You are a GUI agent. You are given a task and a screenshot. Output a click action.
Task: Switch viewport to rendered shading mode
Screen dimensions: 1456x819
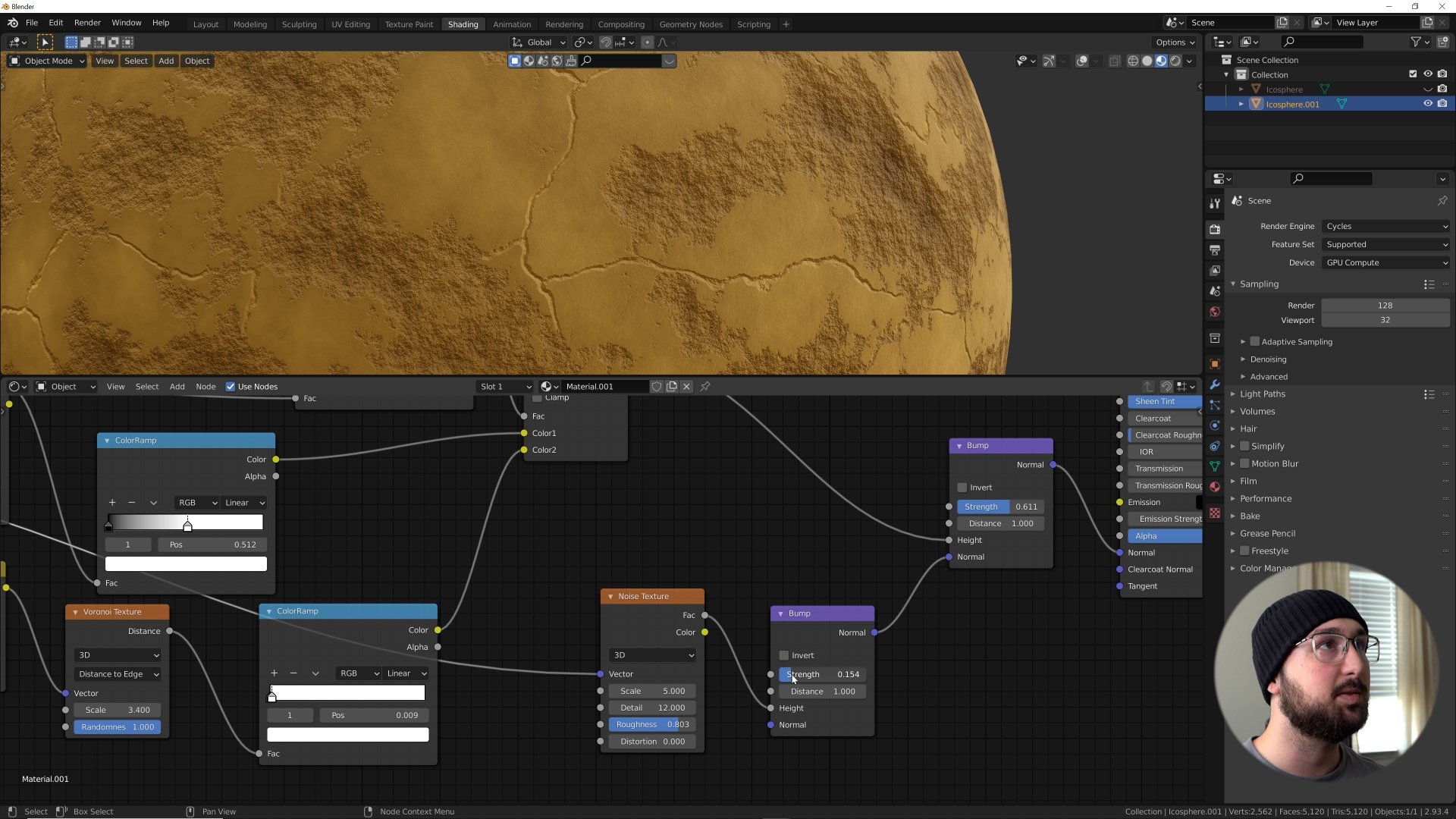(1175, 61)
